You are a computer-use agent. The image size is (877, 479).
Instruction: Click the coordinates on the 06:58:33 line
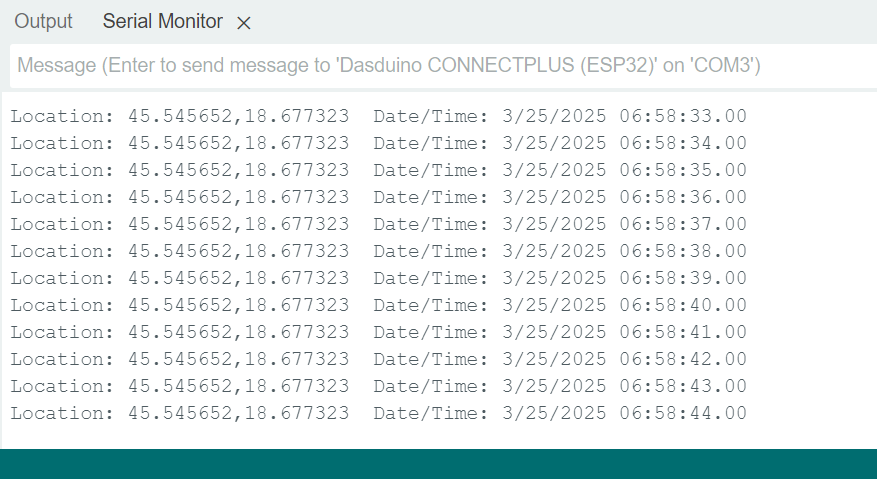(x=238, y=116)
